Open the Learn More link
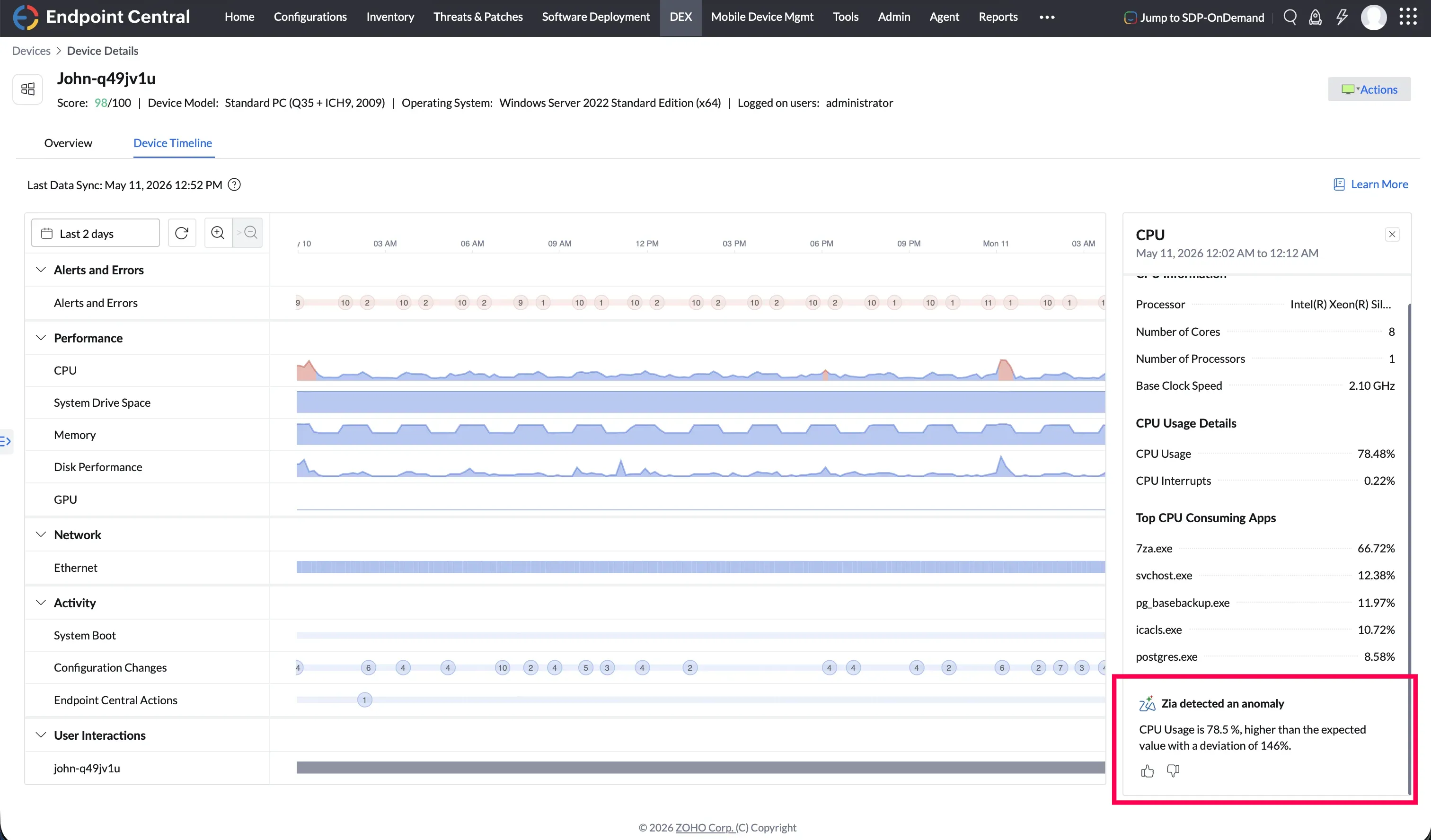Image resolution: width=1431 pixels, height=840 pixels. point(1379,184)
